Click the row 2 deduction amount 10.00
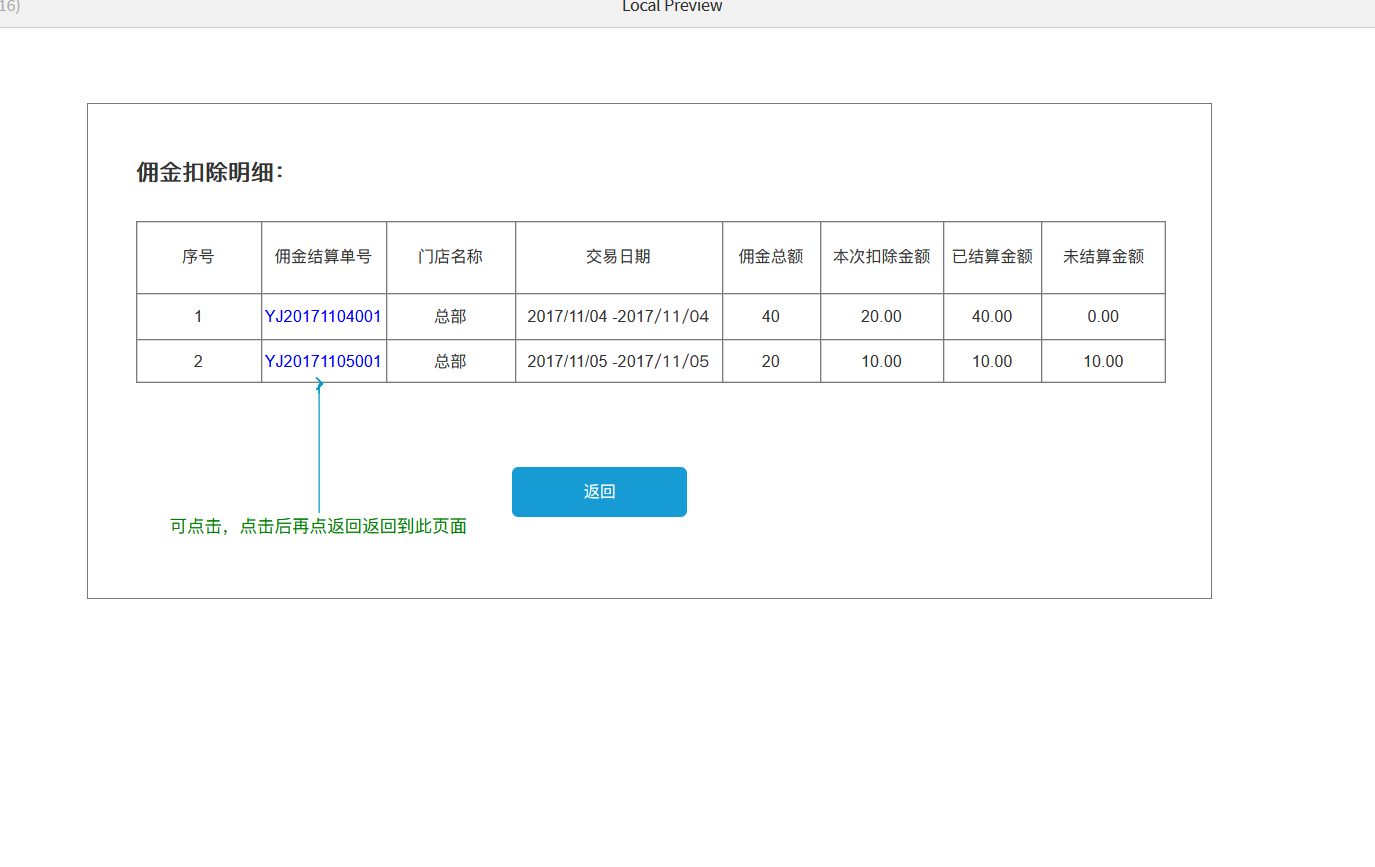The width and height of the screenshot is (1375, 867). pos(881,361)
